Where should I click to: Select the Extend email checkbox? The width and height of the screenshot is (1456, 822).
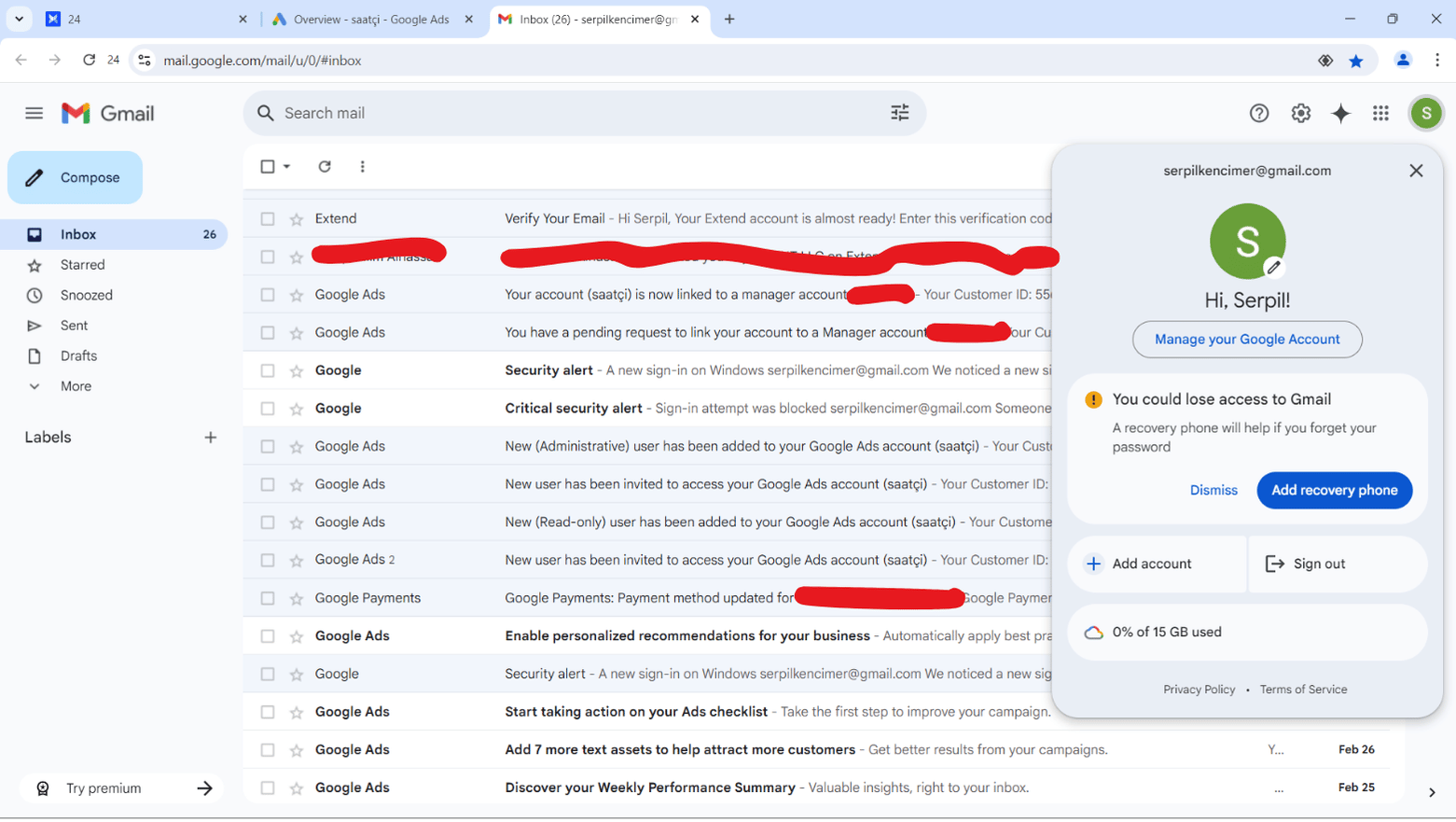coord(268,218)
